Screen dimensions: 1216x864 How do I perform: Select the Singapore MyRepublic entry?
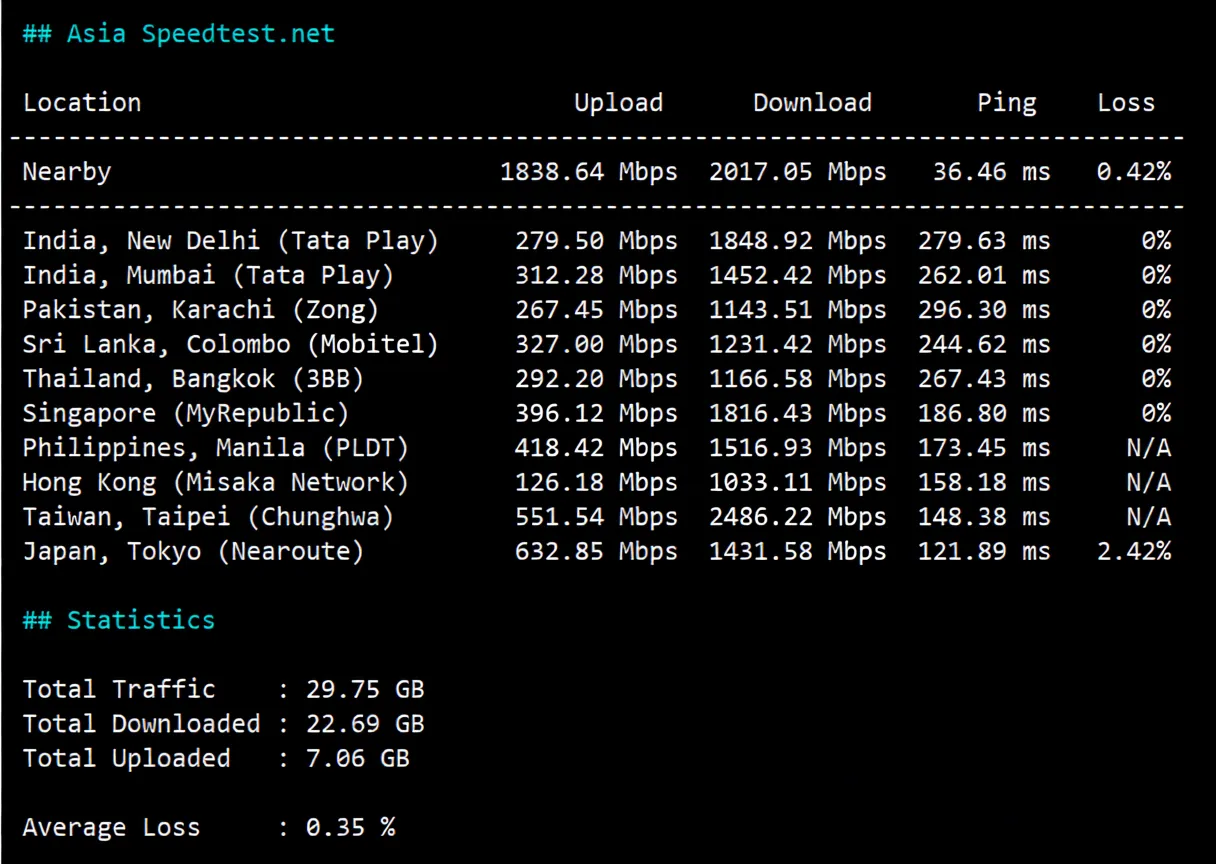click(x=184, y=413)
